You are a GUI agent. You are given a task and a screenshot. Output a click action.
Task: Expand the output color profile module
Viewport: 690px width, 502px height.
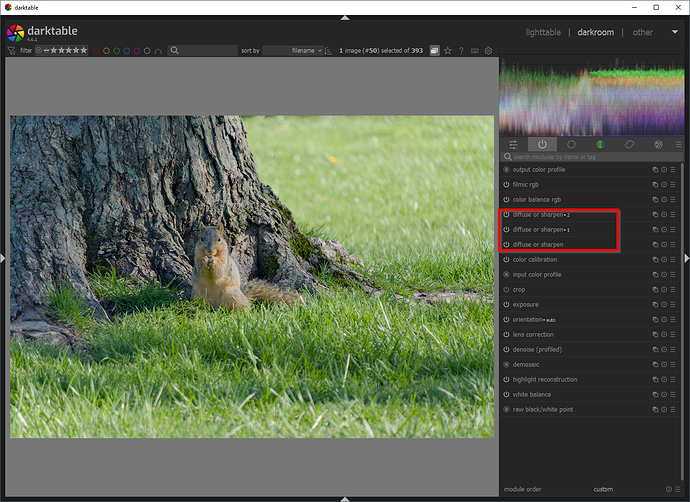[x=539, y=170]
